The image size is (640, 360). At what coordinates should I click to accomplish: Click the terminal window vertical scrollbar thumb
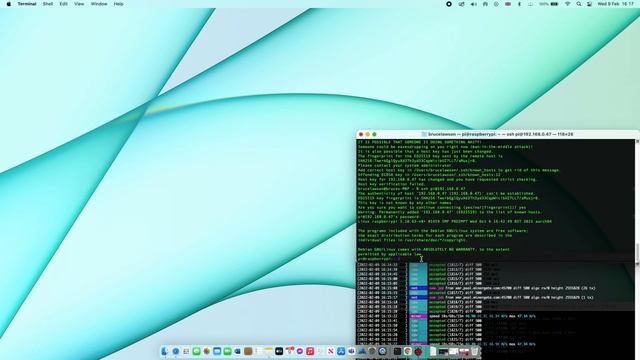pos(638,253)
